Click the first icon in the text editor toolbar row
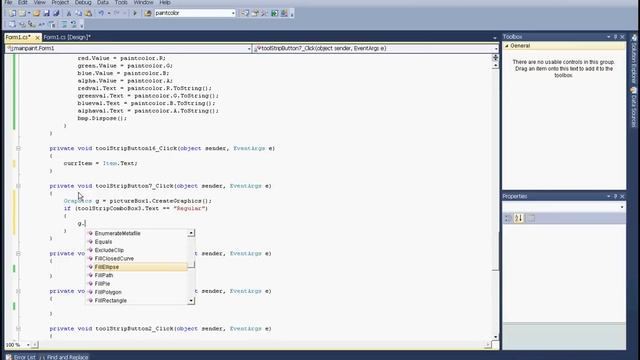The width and height of the screenshot is (640, 360). pyautogui.click(x=12, y=24)
